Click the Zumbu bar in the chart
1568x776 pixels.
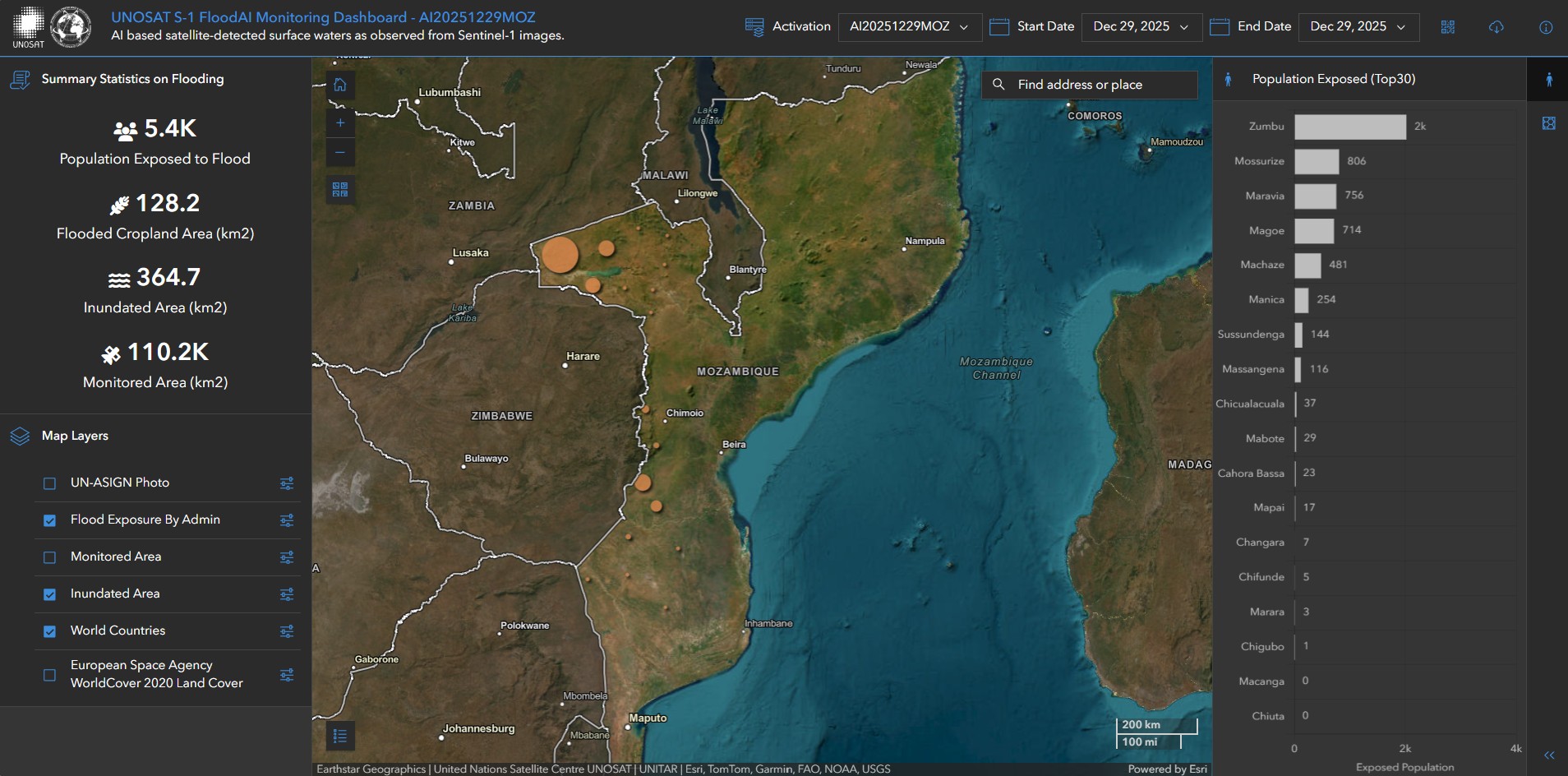[x=1349, y=127]
